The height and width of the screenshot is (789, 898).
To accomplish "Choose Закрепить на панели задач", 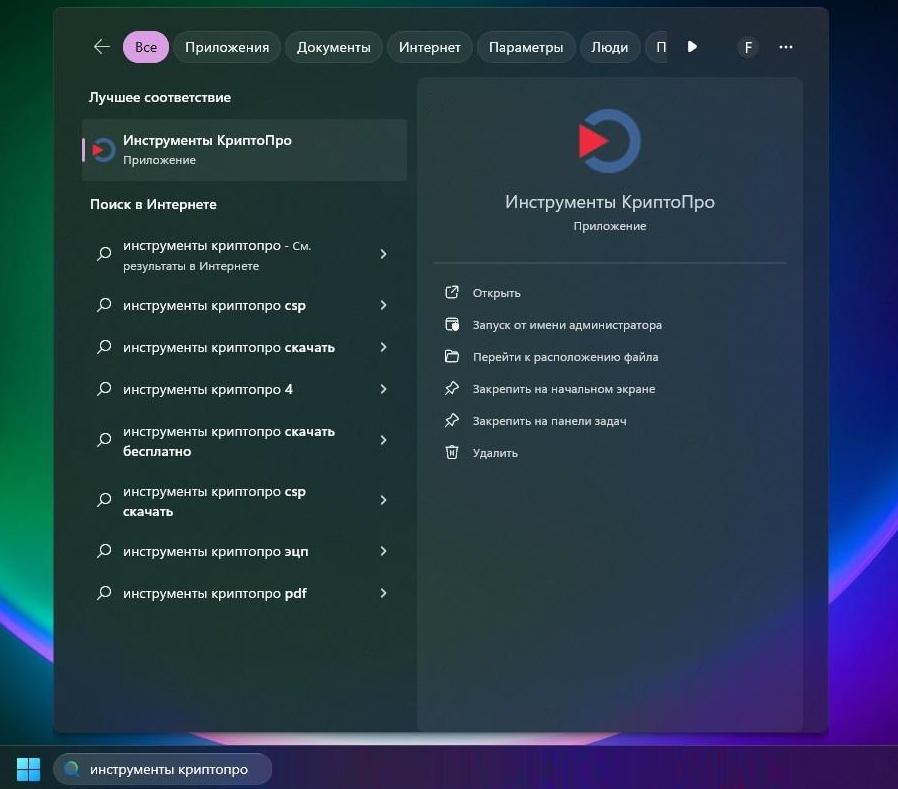I will (549, 421).
